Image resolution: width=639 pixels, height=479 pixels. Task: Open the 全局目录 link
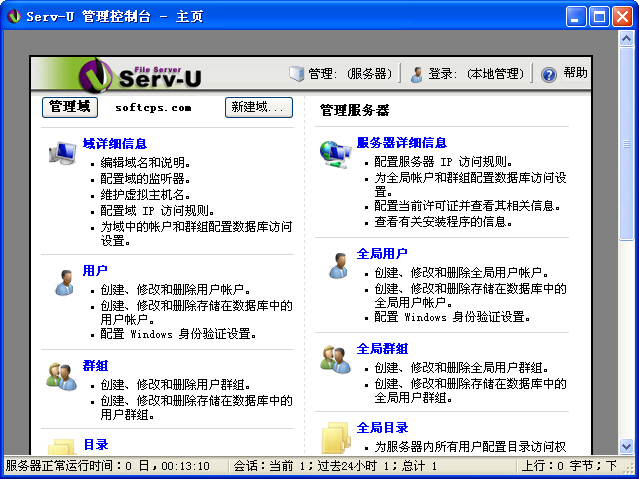382,428
